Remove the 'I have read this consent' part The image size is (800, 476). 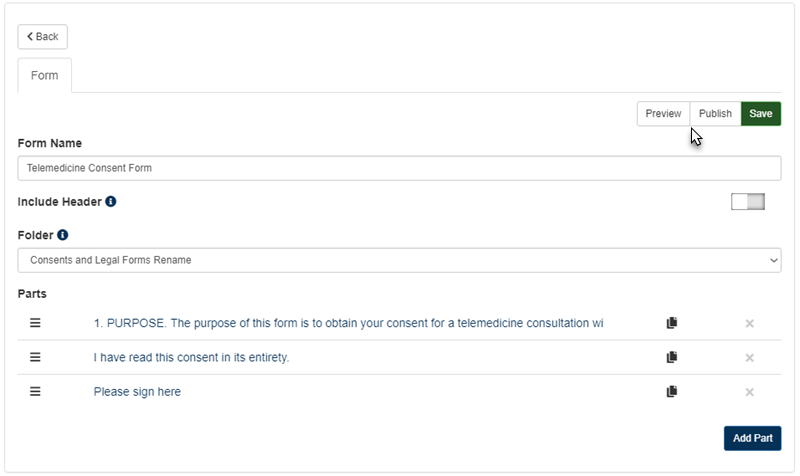coord(749,357)
